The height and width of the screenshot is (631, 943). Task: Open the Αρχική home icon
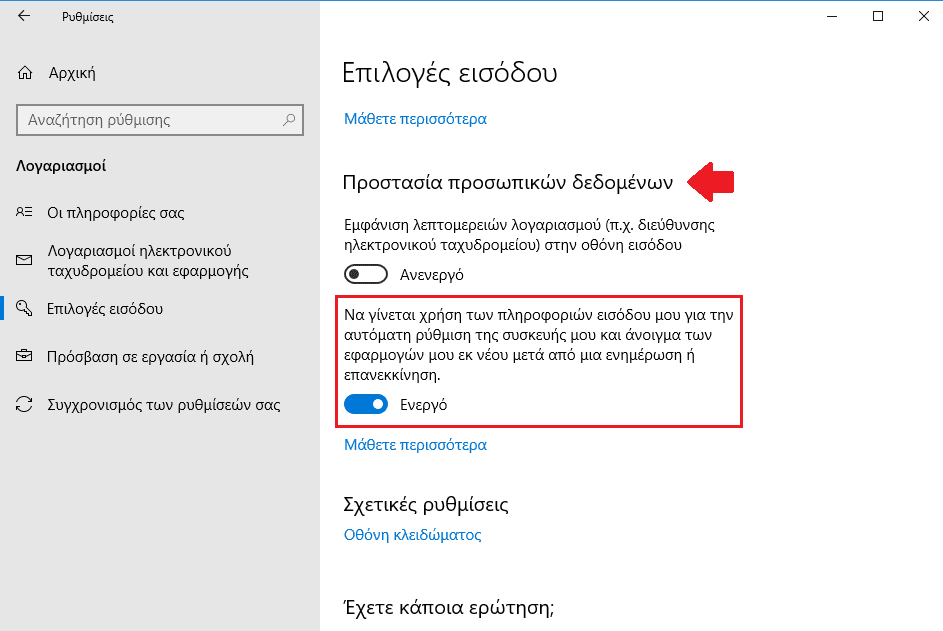click(25, 73)
